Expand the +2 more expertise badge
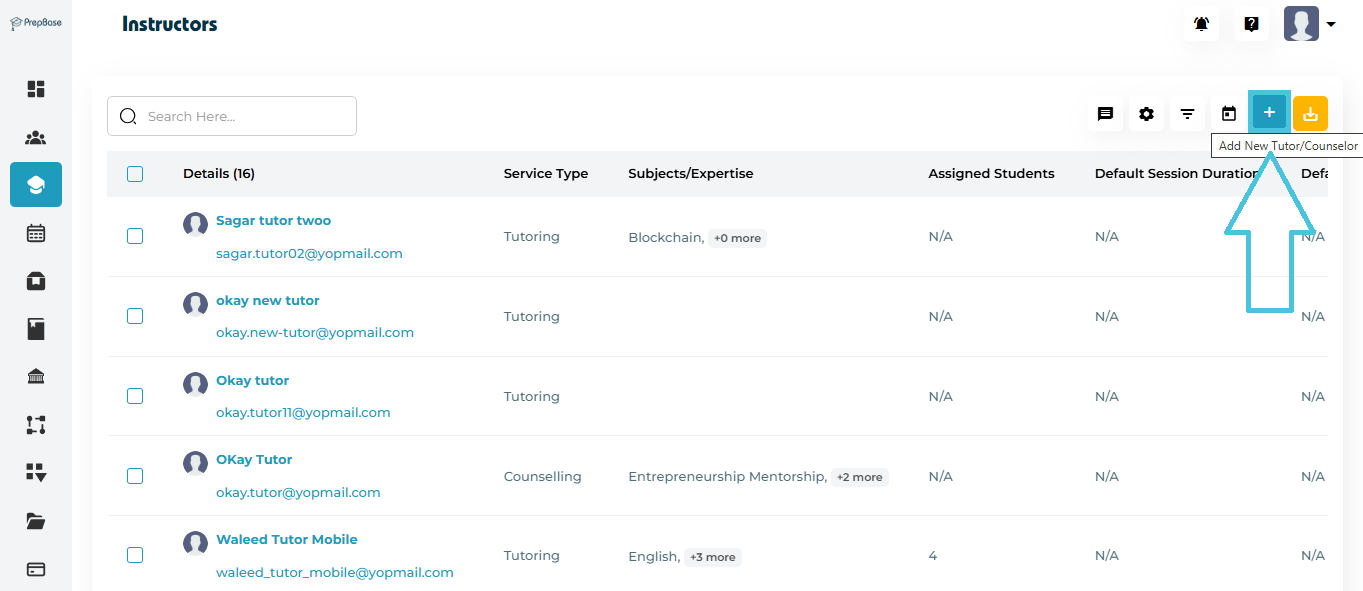1363x591 pixels. [x=859, y=477]
